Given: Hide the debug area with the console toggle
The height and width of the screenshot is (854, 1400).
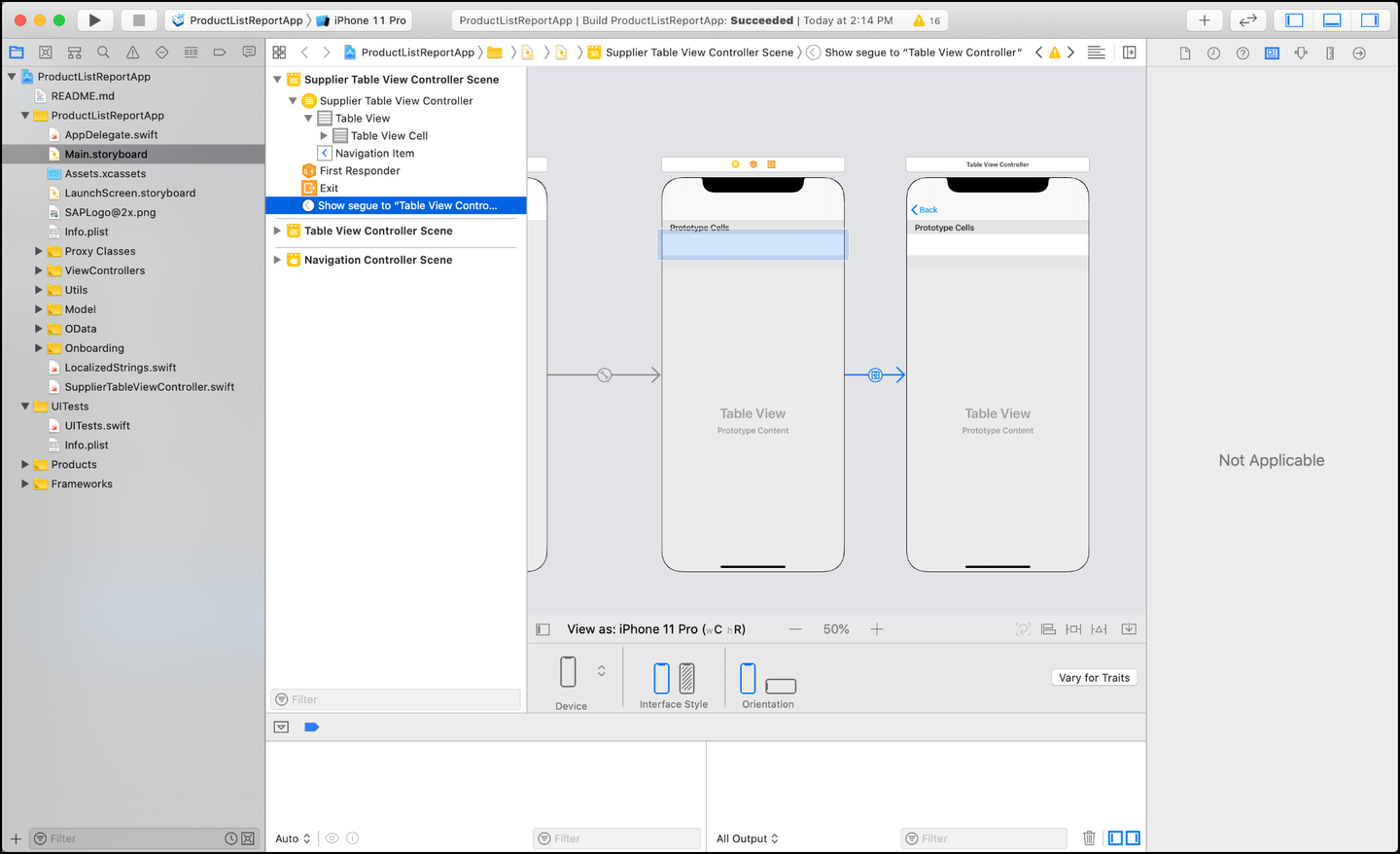Looking at the screenshot, I should click(x=281, y=727).
